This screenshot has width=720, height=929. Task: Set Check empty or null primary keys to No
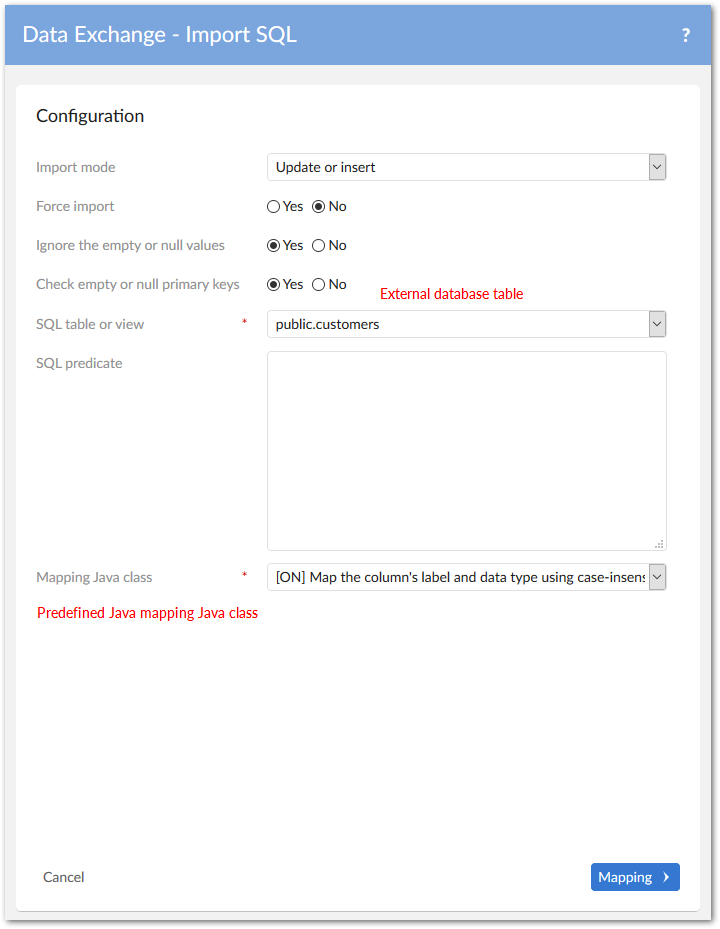point(319,285)
